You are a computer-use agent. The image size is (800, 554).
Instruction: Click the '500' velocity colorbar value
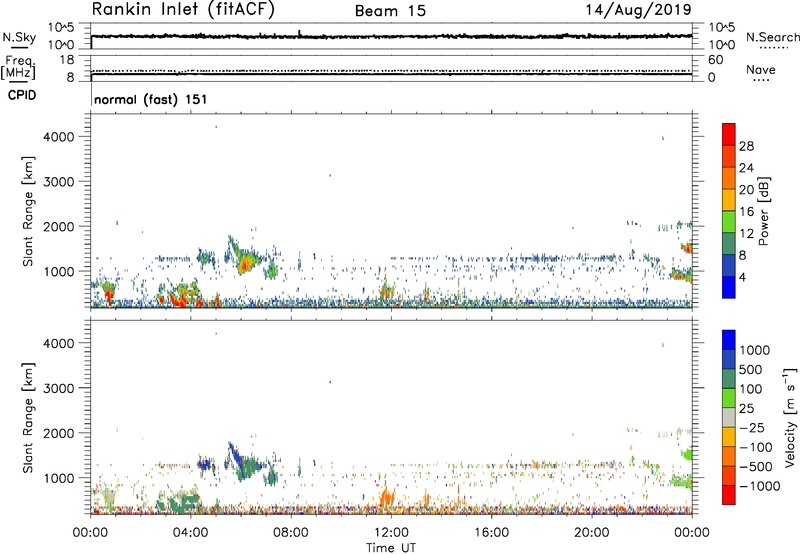tap(751, 369)
